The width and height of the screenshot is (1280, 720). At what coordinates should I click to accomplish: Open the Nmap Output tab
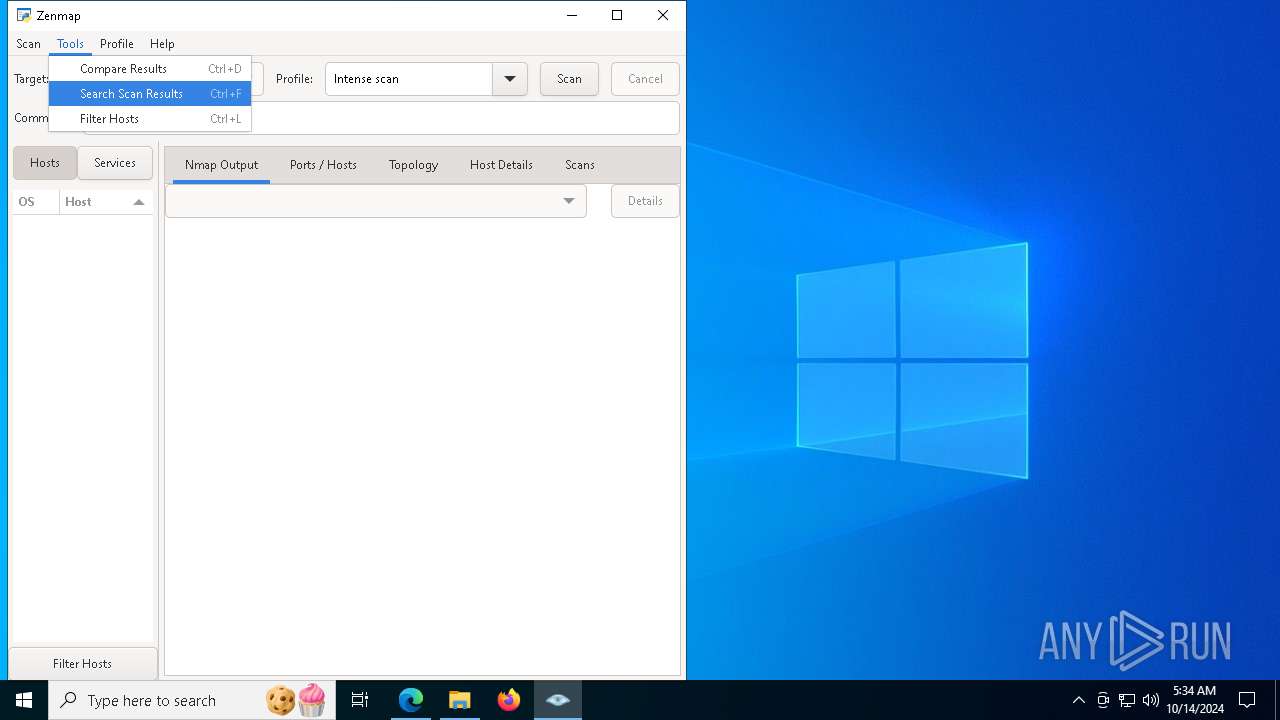(x=221, y=165)
